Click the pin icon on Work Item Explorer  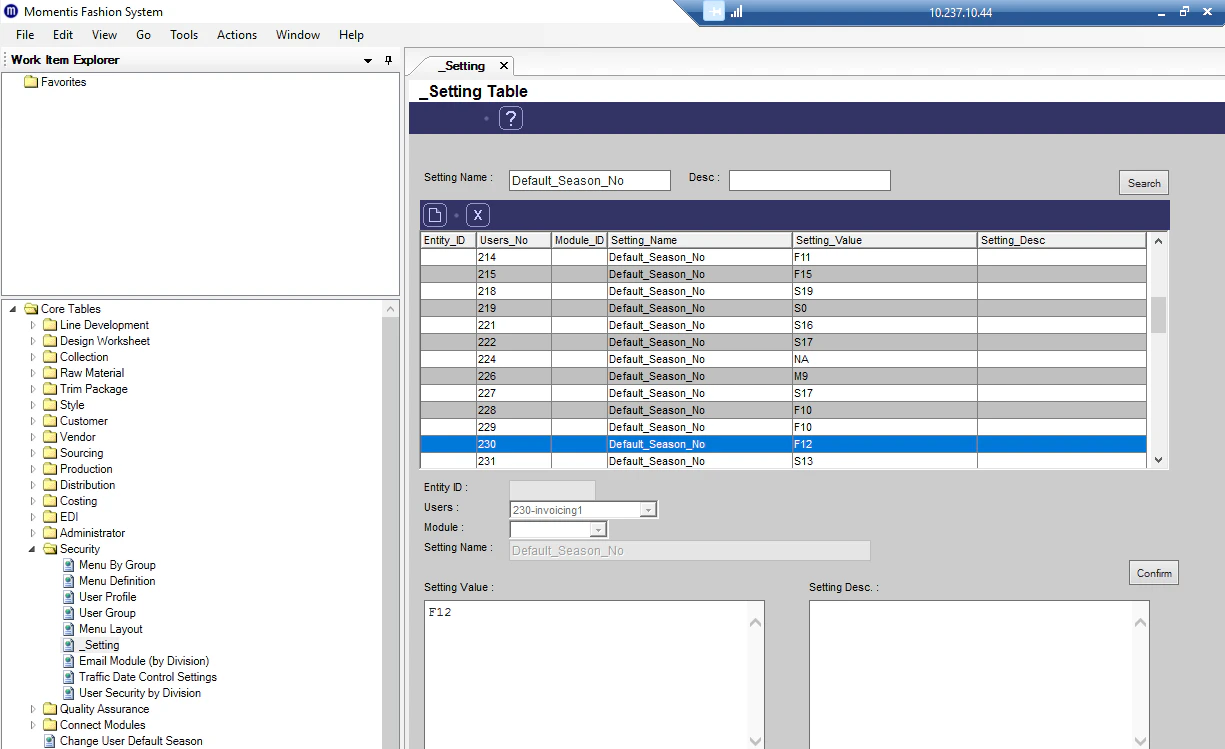[389, 60]
